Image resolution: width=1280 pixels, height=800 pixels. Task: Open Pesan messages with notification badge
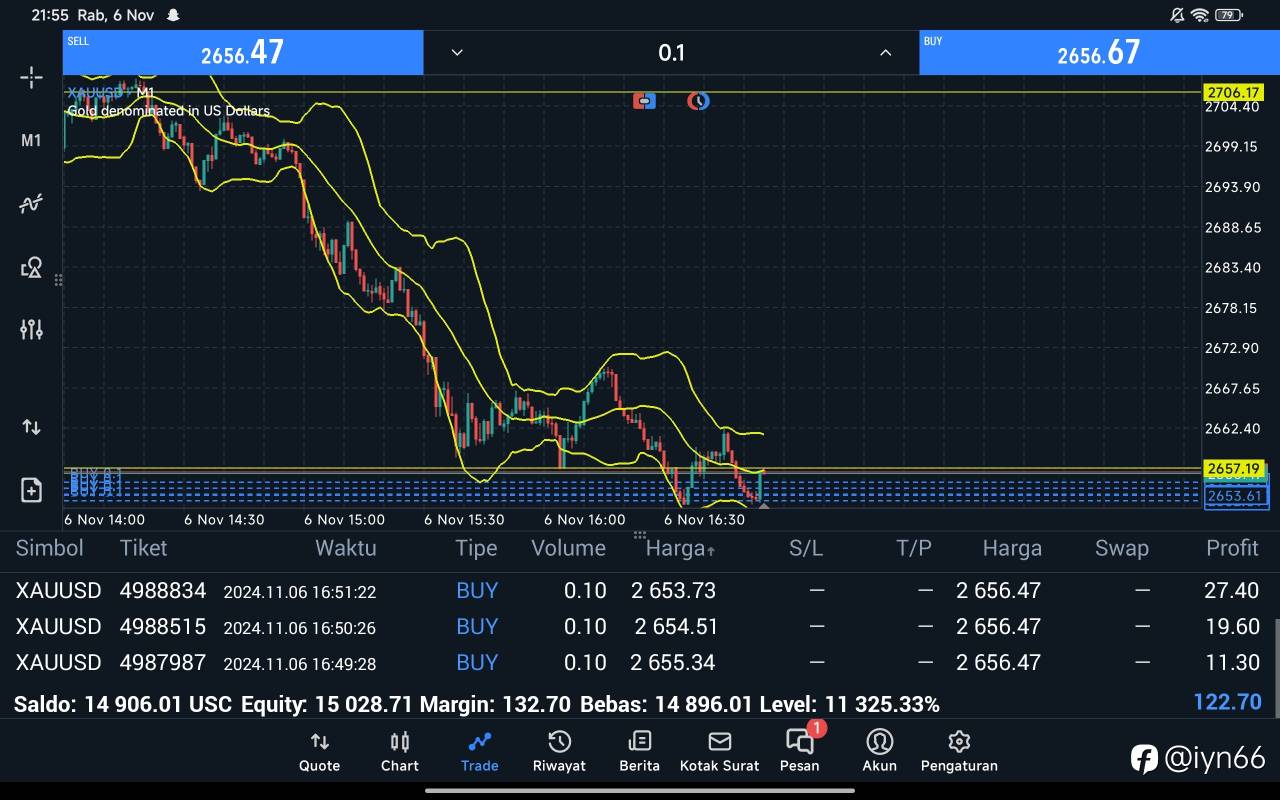tap(799, 751)
